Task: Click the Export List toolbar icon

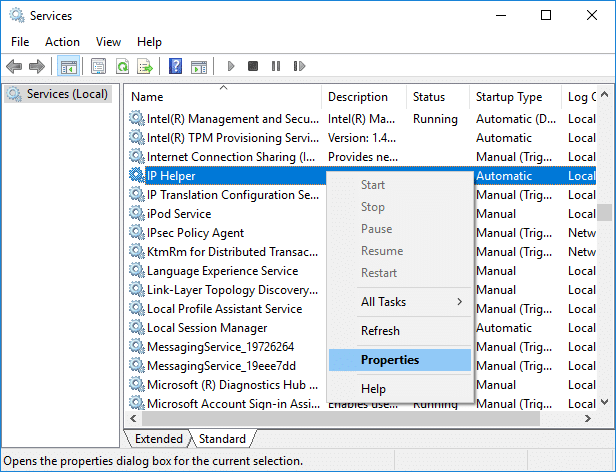Action: pos(144,66)
